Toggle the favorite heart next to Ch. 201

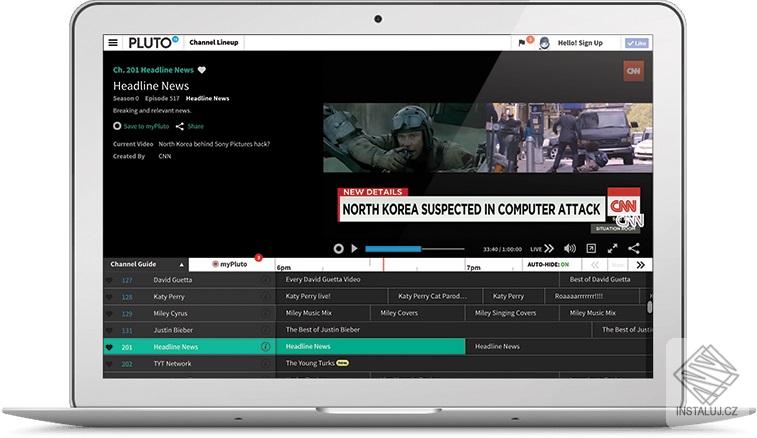[x=202, y=70]
